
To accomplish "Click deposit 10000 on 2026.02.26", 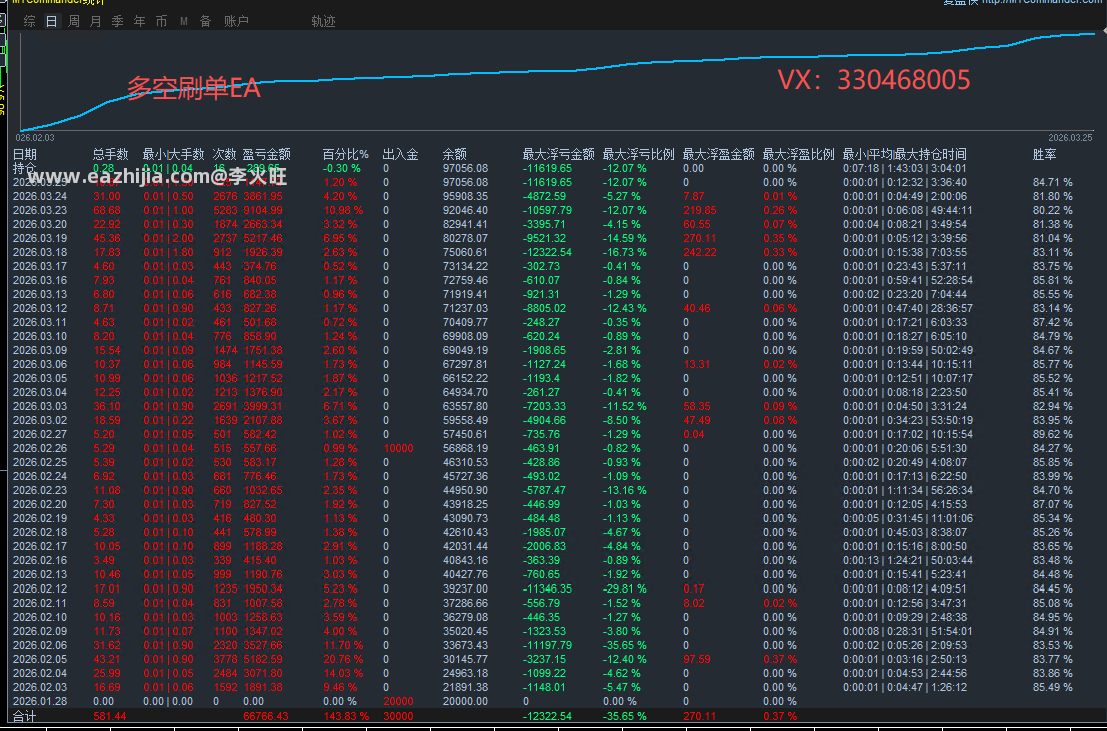I will click(398, 448).
